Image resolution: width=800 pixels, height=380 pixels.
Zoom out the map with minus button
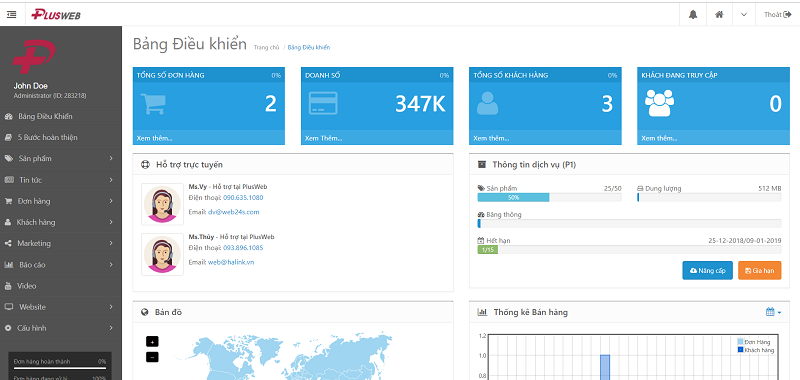coord(152,357)
